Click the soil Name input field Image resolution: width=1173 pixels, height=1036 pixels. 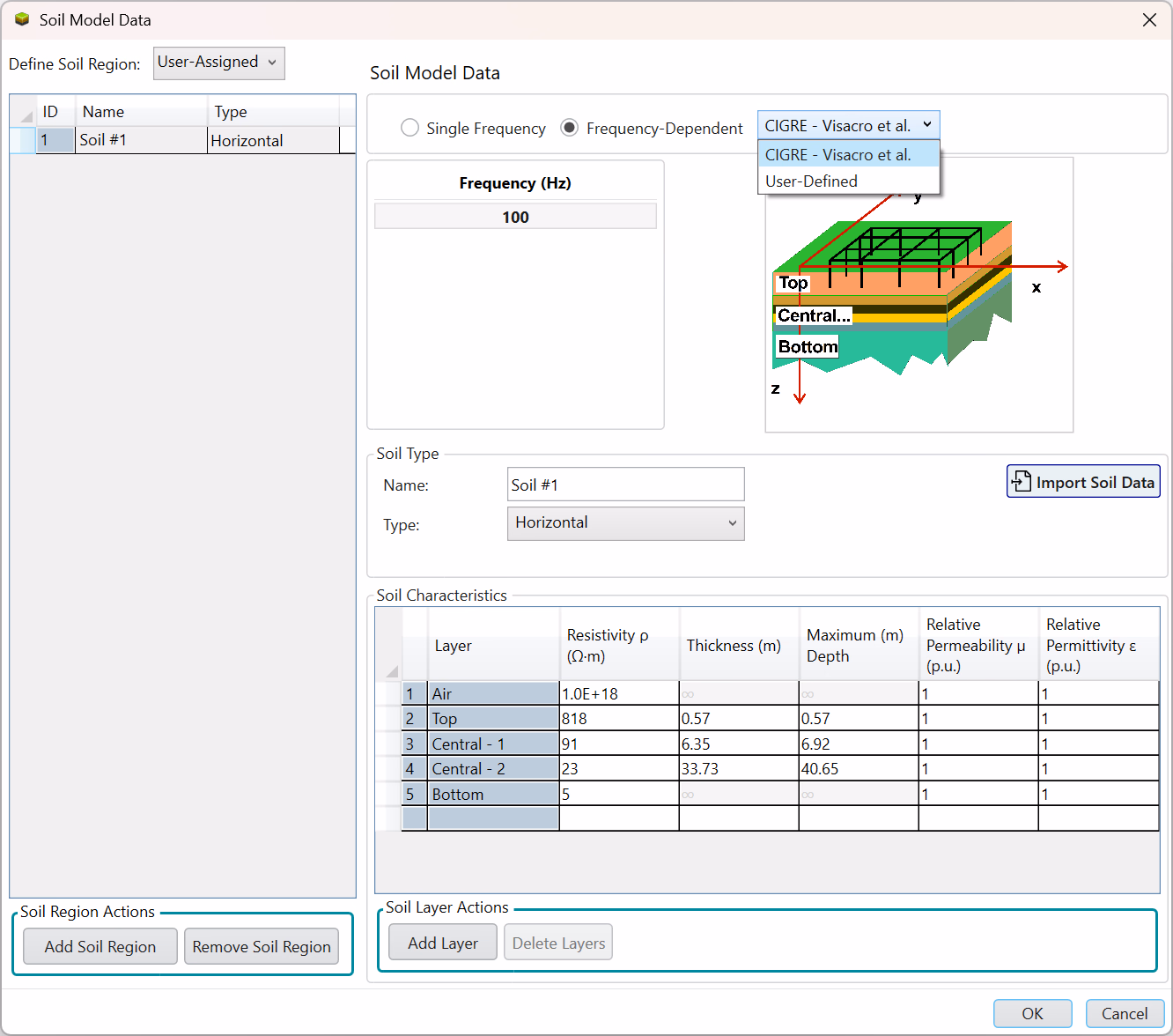coord(625,485)
